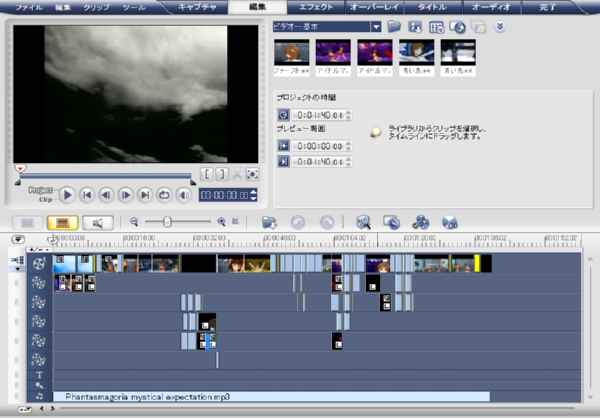The width and height of the screenshot is (600, 418).
Task: Go to the エフェクト step tab
Action: (316, 7)
